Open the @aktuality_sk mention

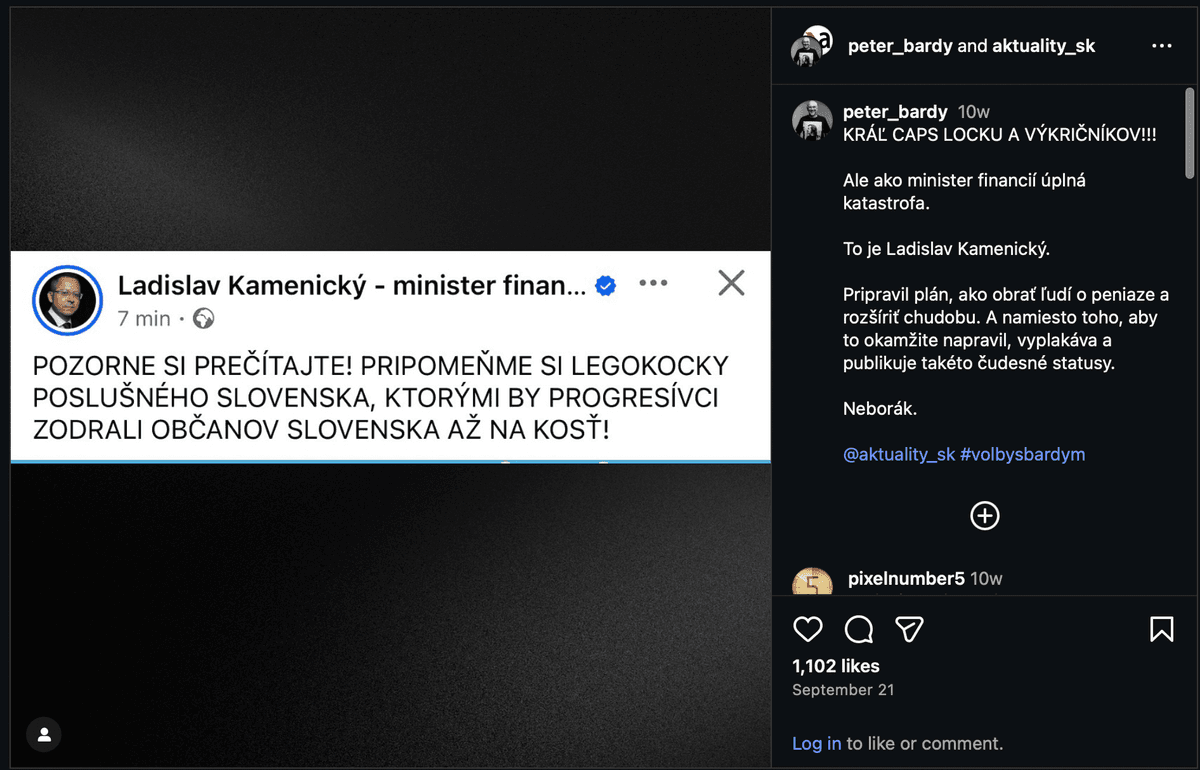(899, 454)
